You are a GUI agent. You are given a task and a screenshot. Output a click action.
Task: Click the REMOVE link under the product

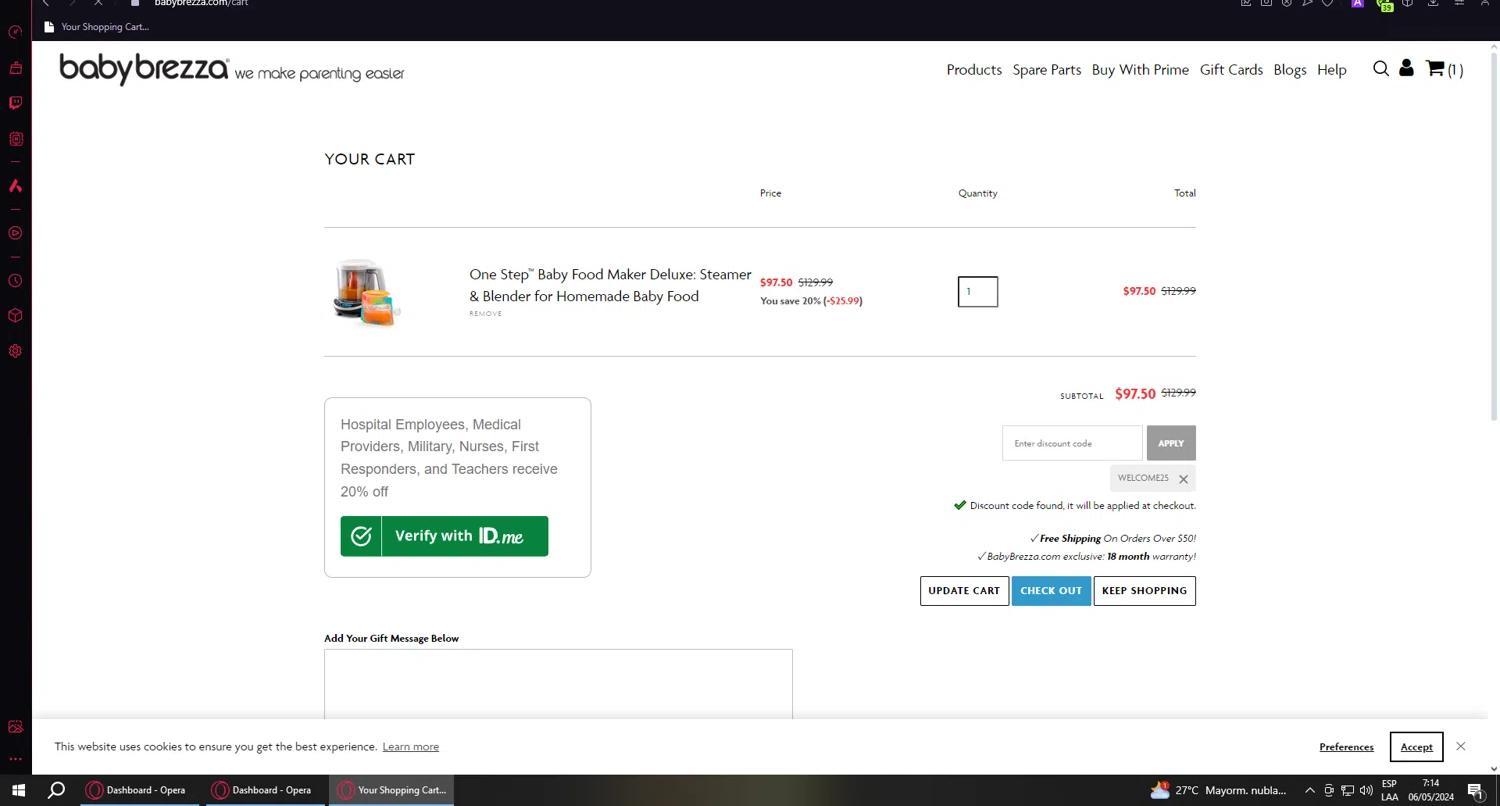(486, 314)
